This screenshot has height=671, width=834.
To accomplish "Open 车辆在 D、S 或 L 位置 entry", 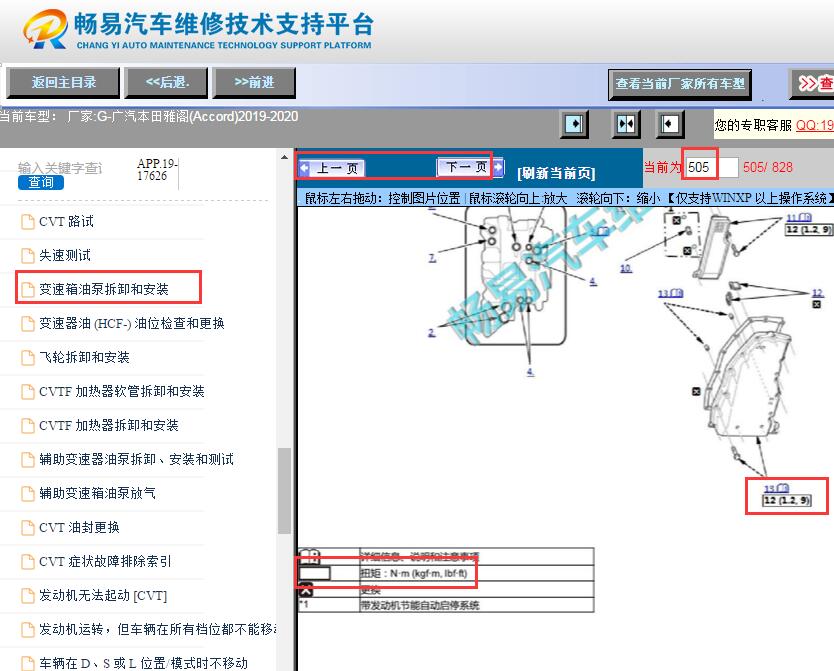I will pos(143,663).
